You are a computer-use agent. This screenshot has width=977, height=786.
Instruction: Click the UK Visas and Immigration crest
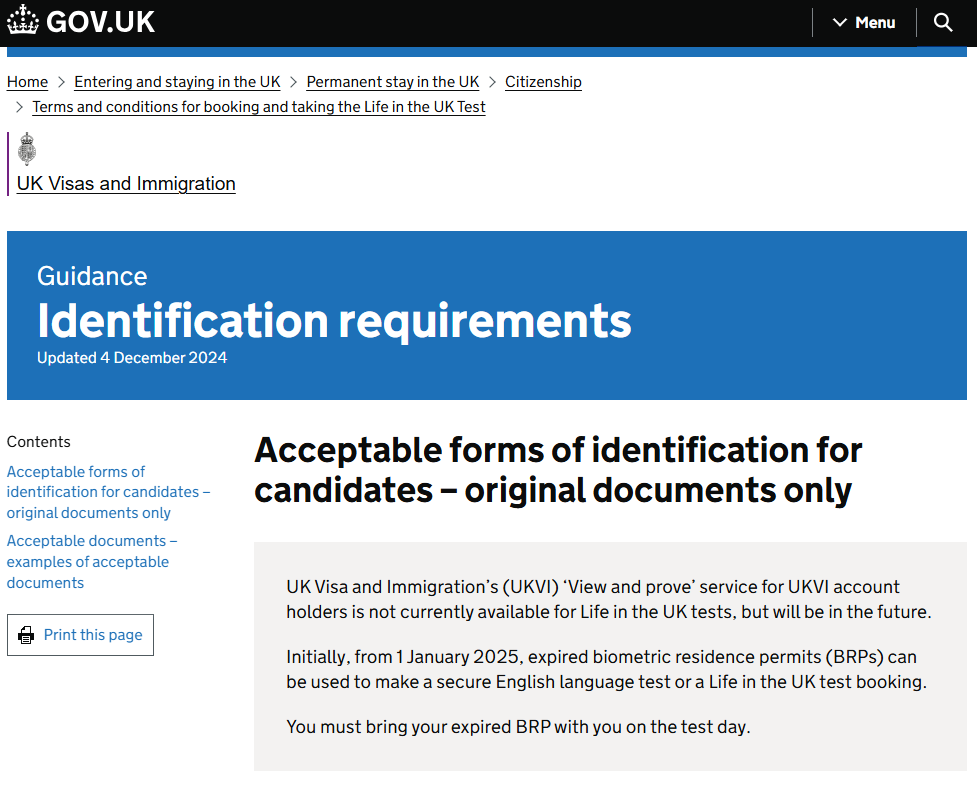pyautogui.click(x=27, y=148)
